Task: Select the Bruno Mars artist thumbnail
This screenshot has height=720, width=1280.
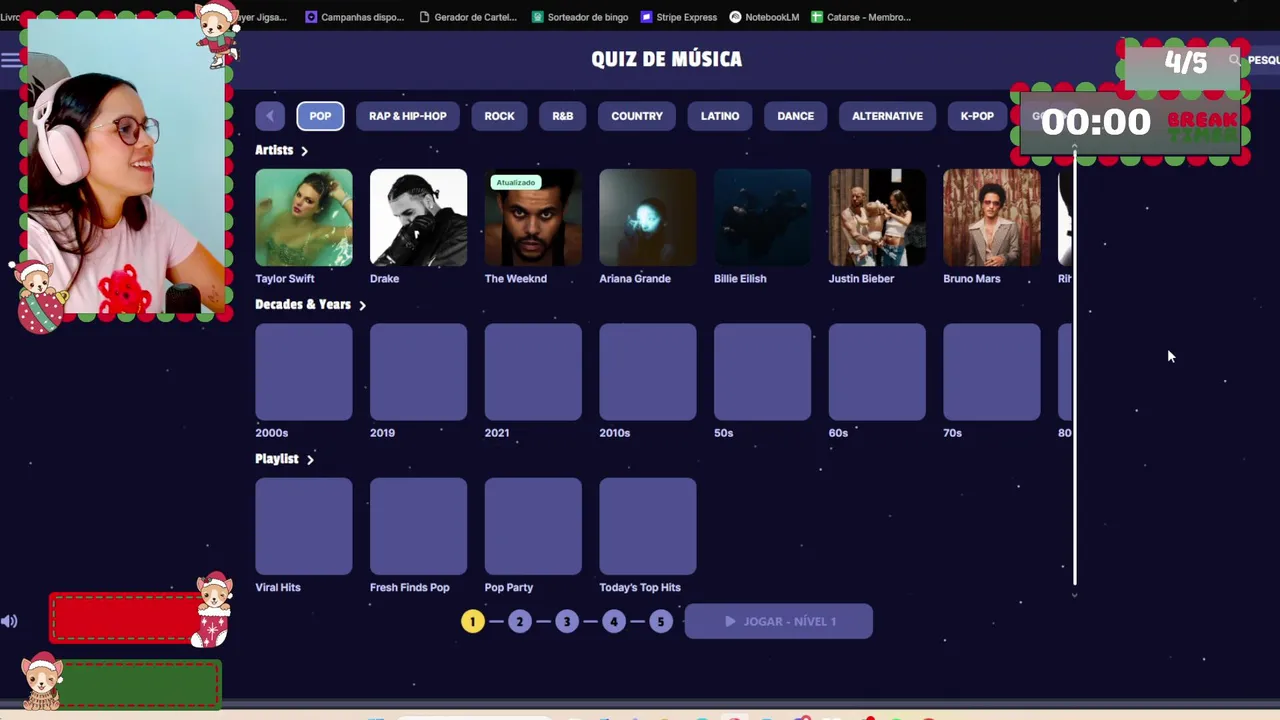Action: pyautogui.click(x=992, y=217)
